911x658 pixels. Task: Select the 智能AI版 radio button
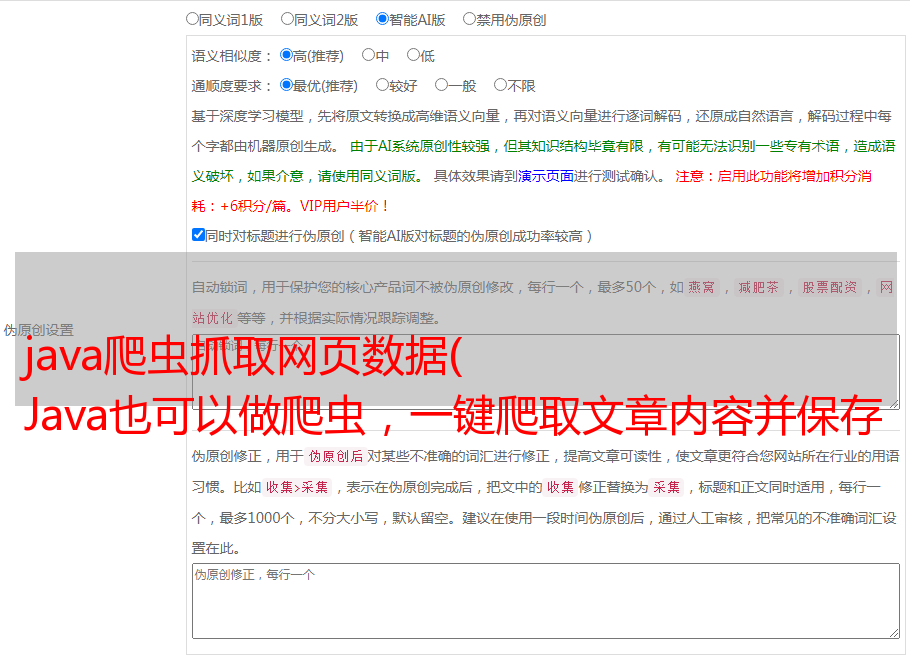[x=383, y=18]
